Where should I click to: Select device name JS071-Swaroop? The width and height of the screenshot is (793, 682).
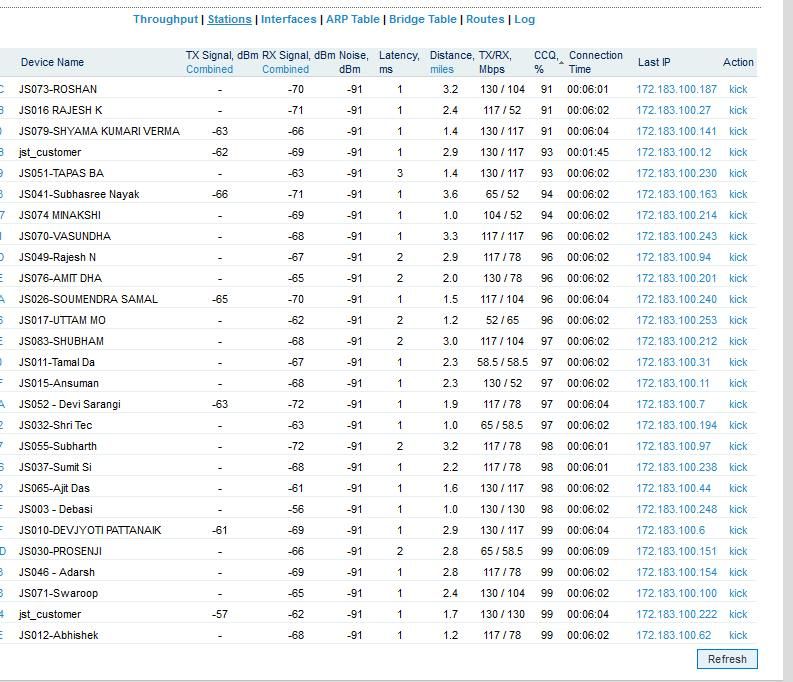[x=58, y=594]
